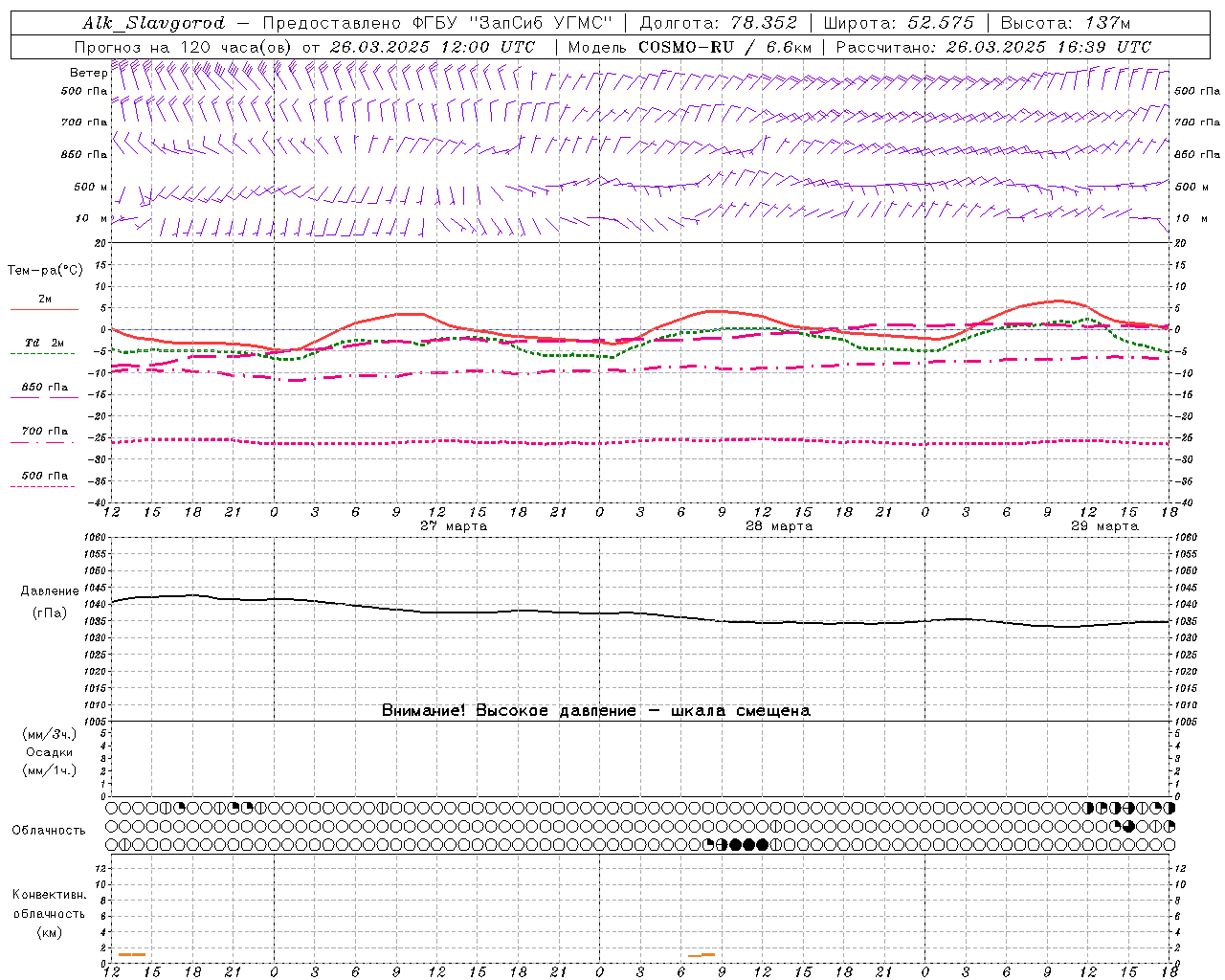Viewport: 1225px width, 980px height.
Task: Select the 'Долгота: 78.352' longitude value
Action: (719, 23)
